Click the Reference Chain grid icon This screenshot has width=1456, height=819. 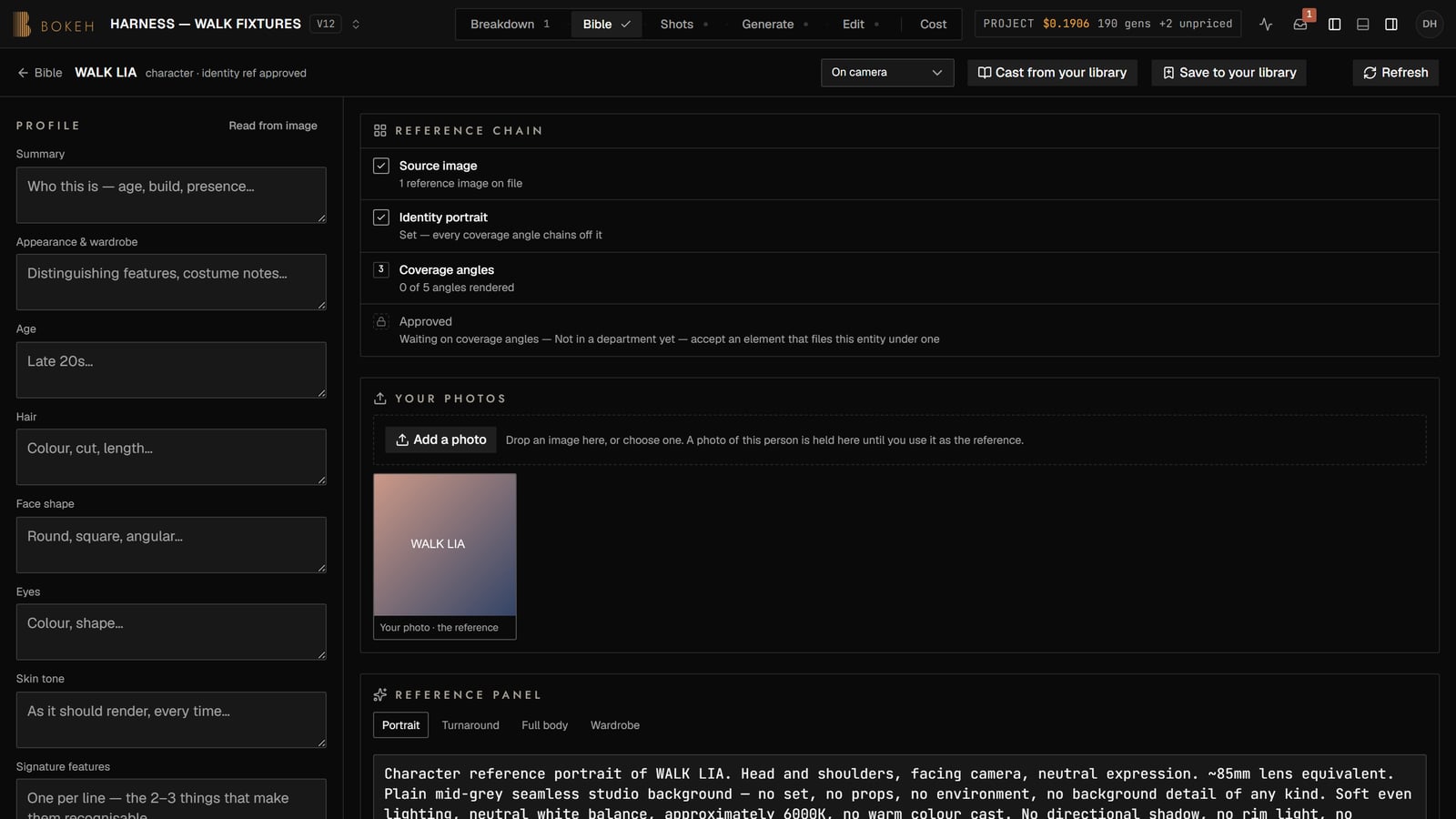(380, 131)
